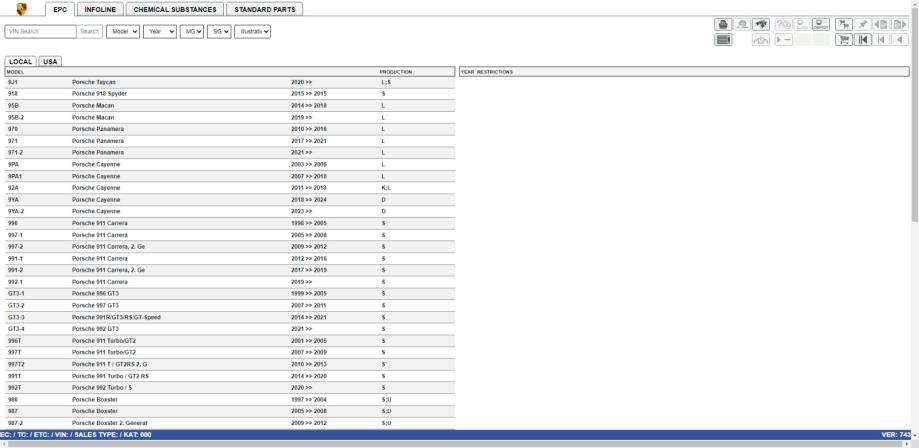Click the VIN Search input field
Viewport: 919px width, 448px height.
coord(40,32)
